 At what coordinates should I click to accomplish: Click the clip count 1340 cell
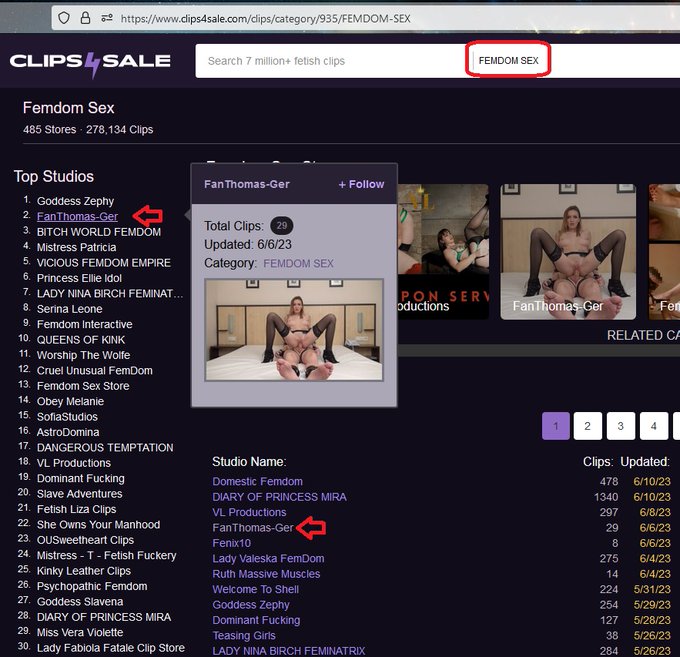click(x=606, y=497)
